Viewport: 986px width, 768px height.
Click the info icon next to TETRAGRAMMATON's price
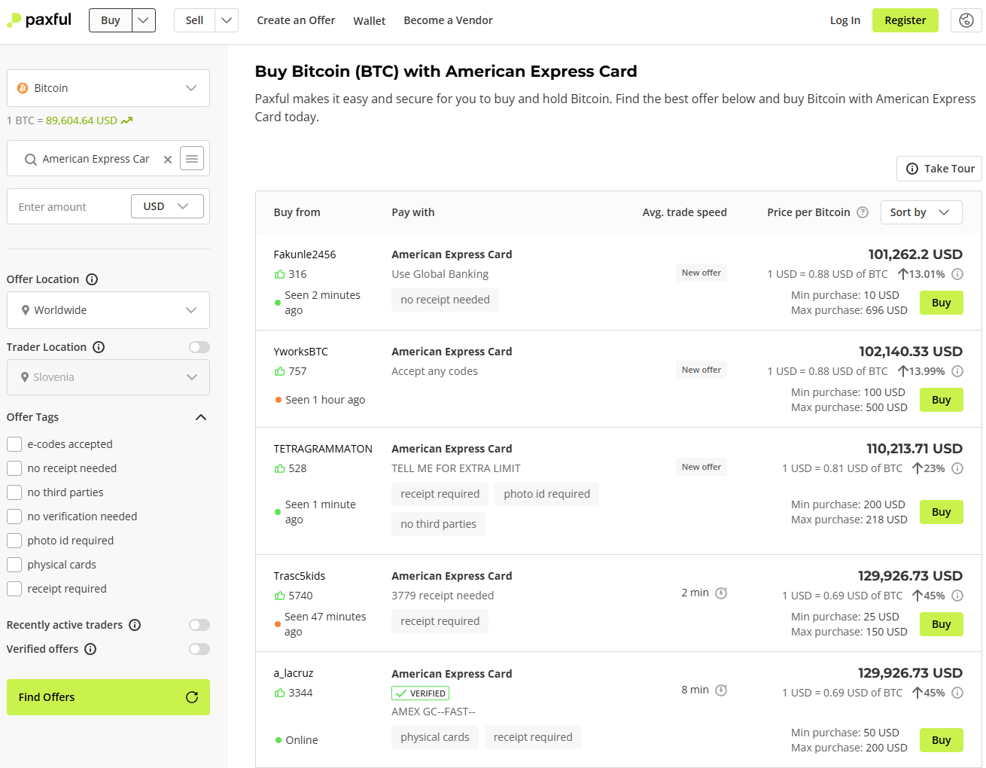957,468
